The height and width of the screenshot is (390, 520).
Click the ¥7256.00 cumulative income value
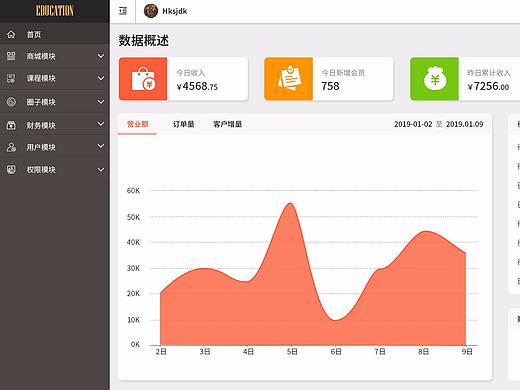coord(488,86)
